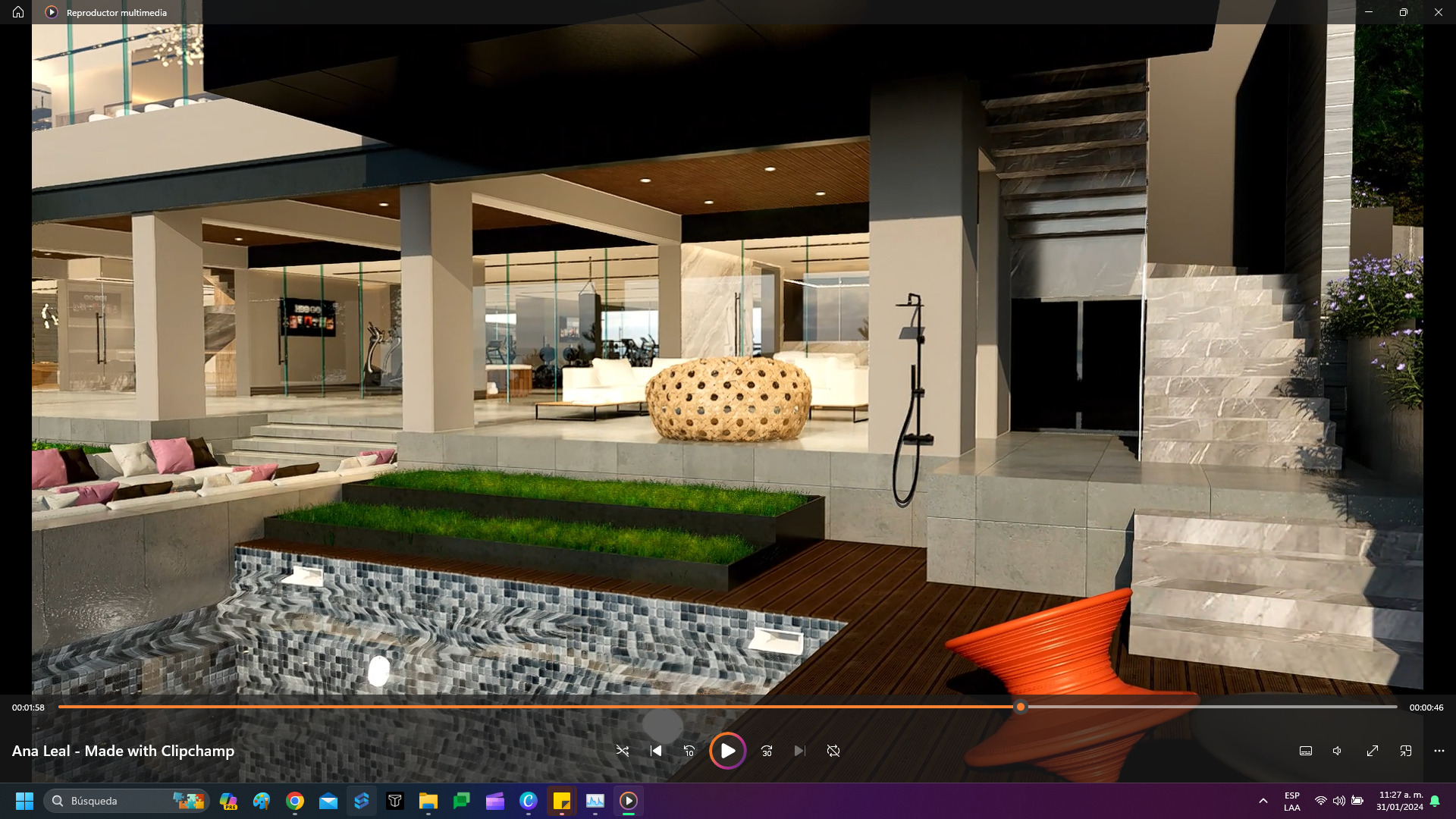
Task: Show hidden system tray icons
Action: 1263,801
